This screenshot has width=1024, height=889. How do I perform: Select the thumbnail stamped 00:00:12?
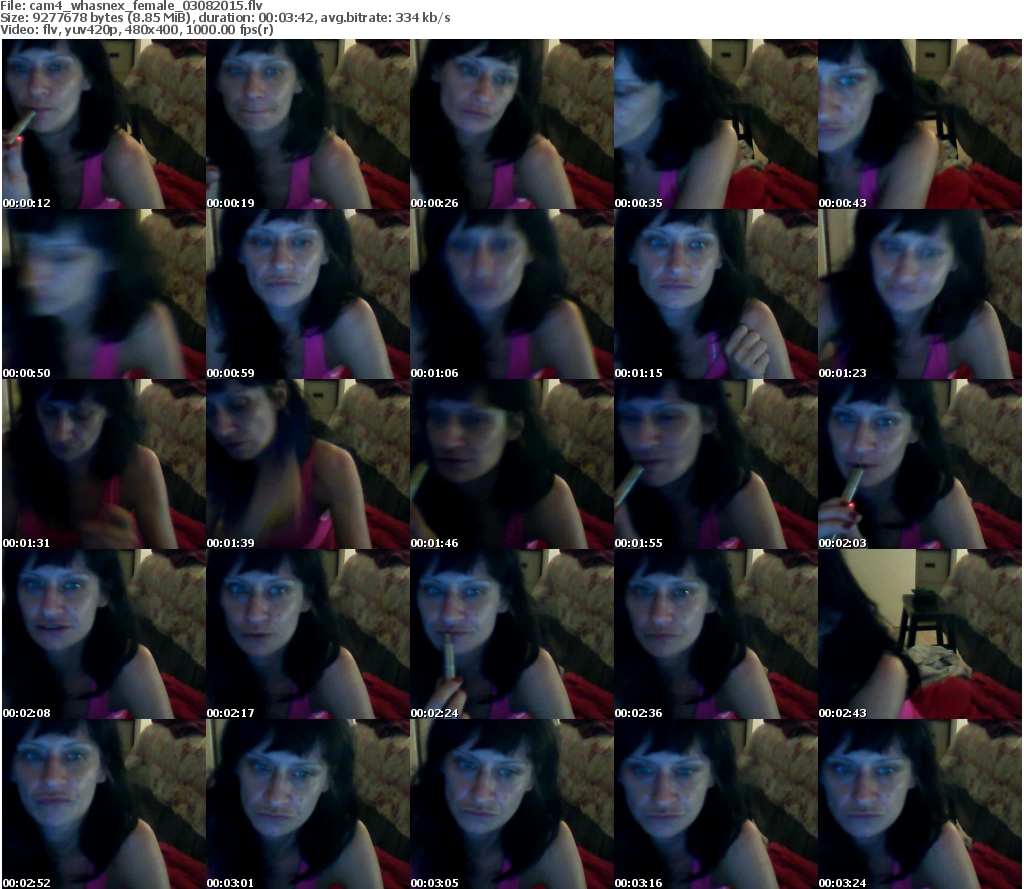tap(104, 124)
